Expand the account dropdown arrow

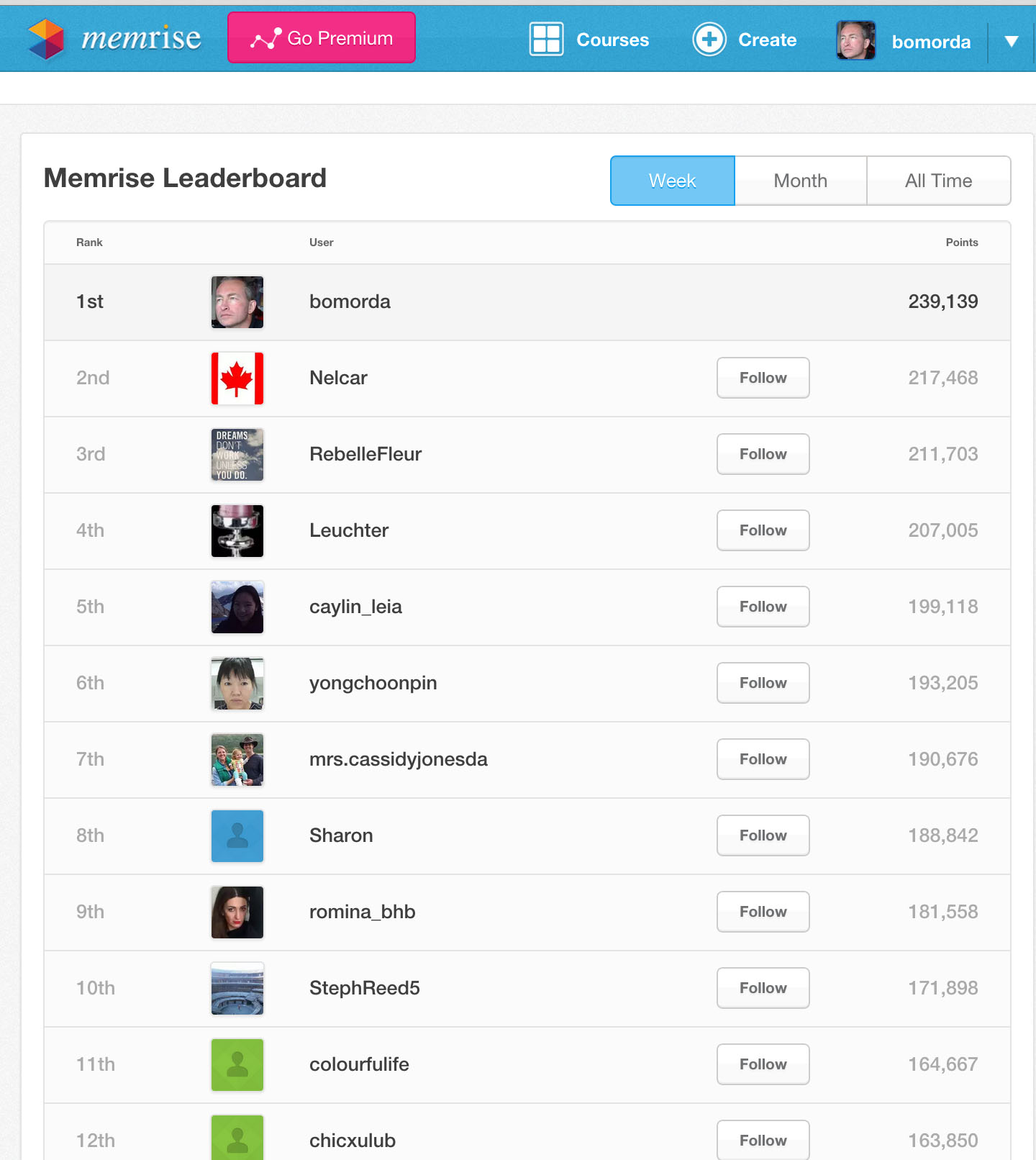1011,42
